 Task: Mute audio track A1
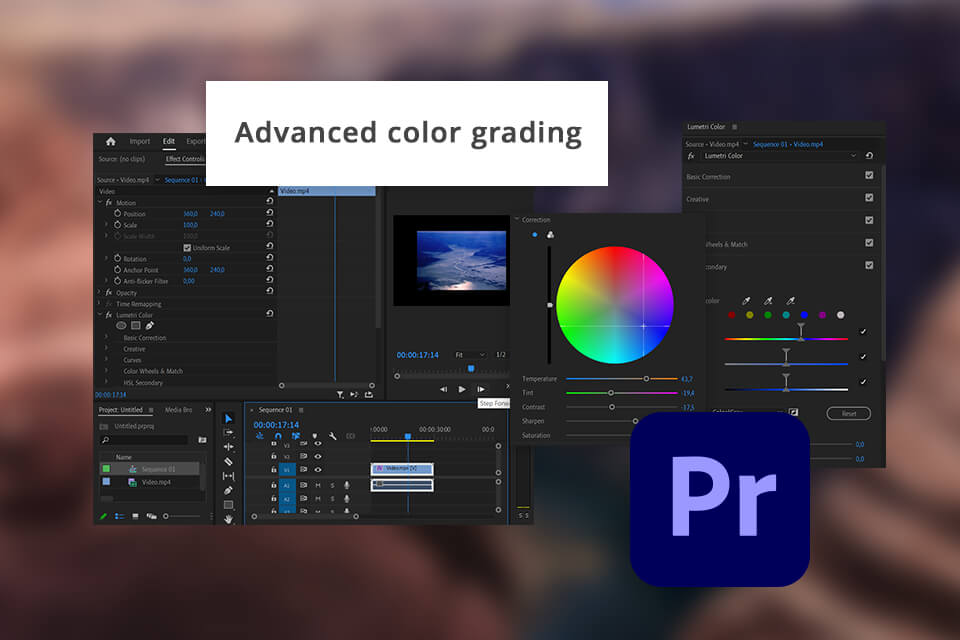[x=318, y=485]
